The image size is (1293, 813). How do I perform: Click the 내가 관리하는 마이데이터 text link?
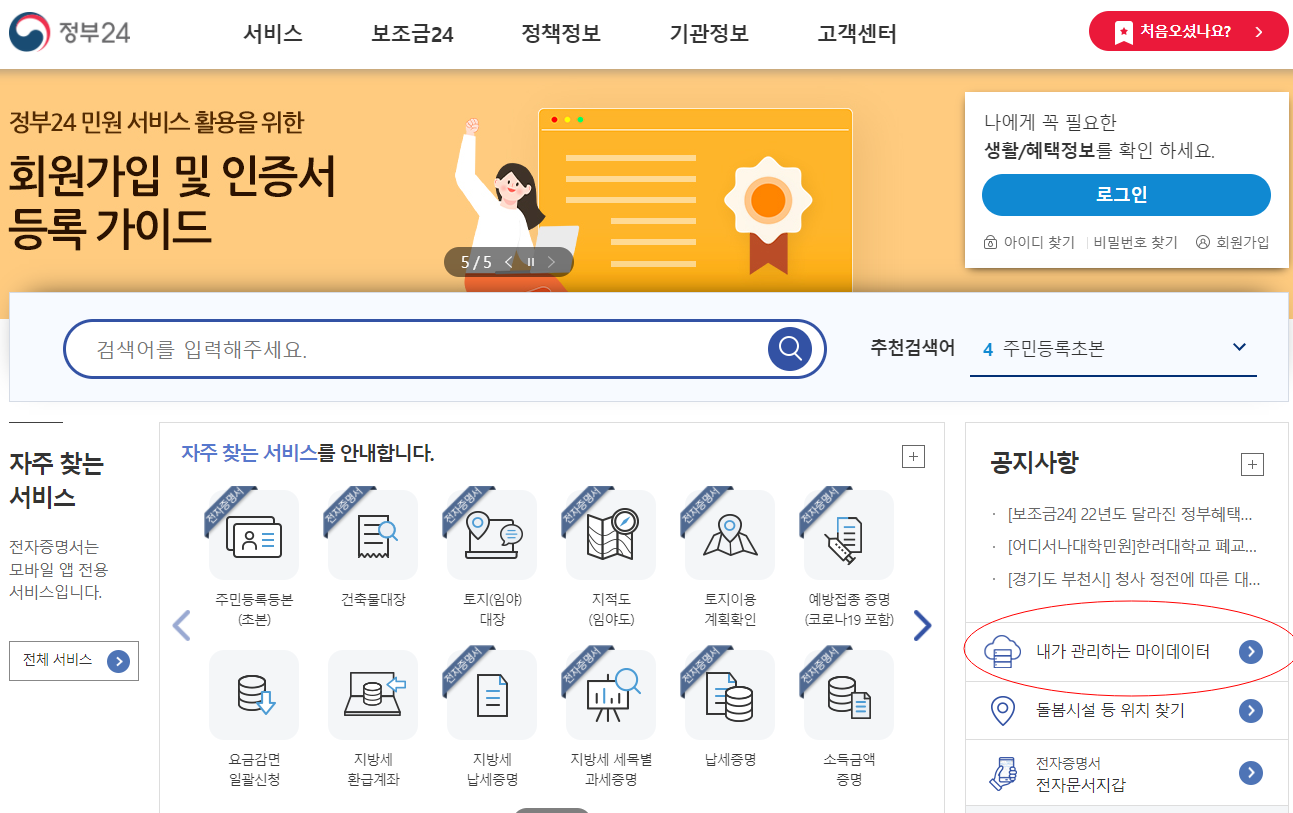click(1123, 652)
